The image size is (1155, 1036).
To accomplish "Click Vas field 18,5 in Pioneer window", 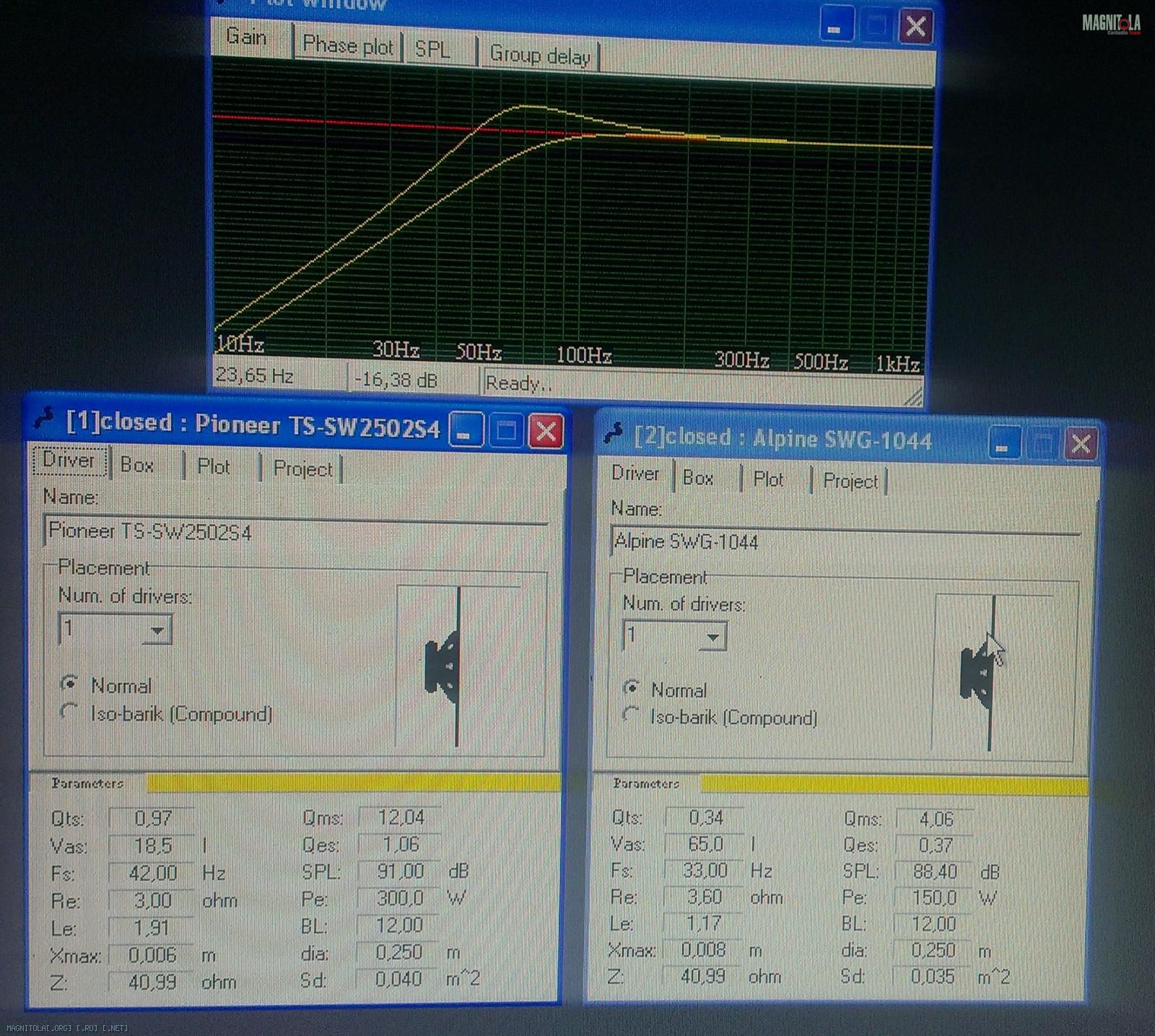I will (x=152, y=845).
